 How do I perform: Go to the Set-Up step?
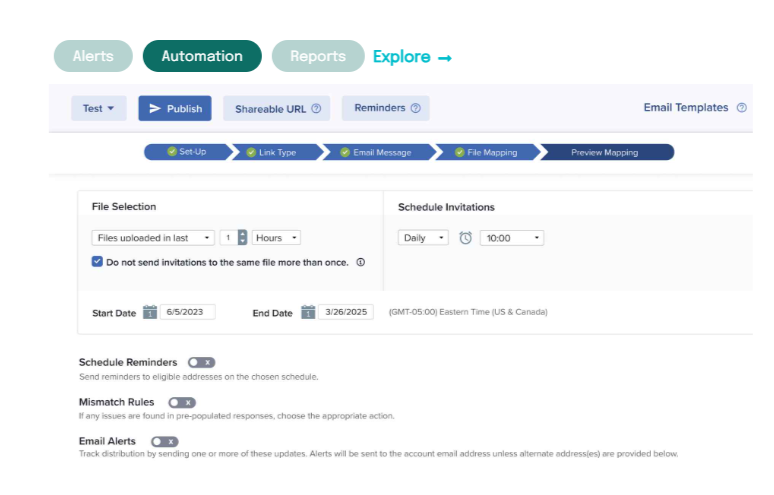pos(188,152)
